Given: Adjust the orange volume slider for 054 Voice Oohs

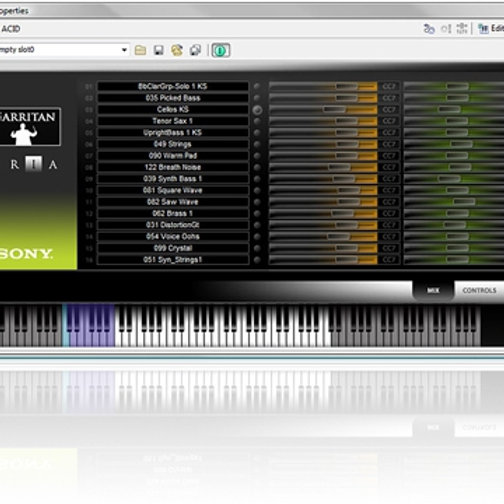Looking at the screenshot, I should (338, 237).
